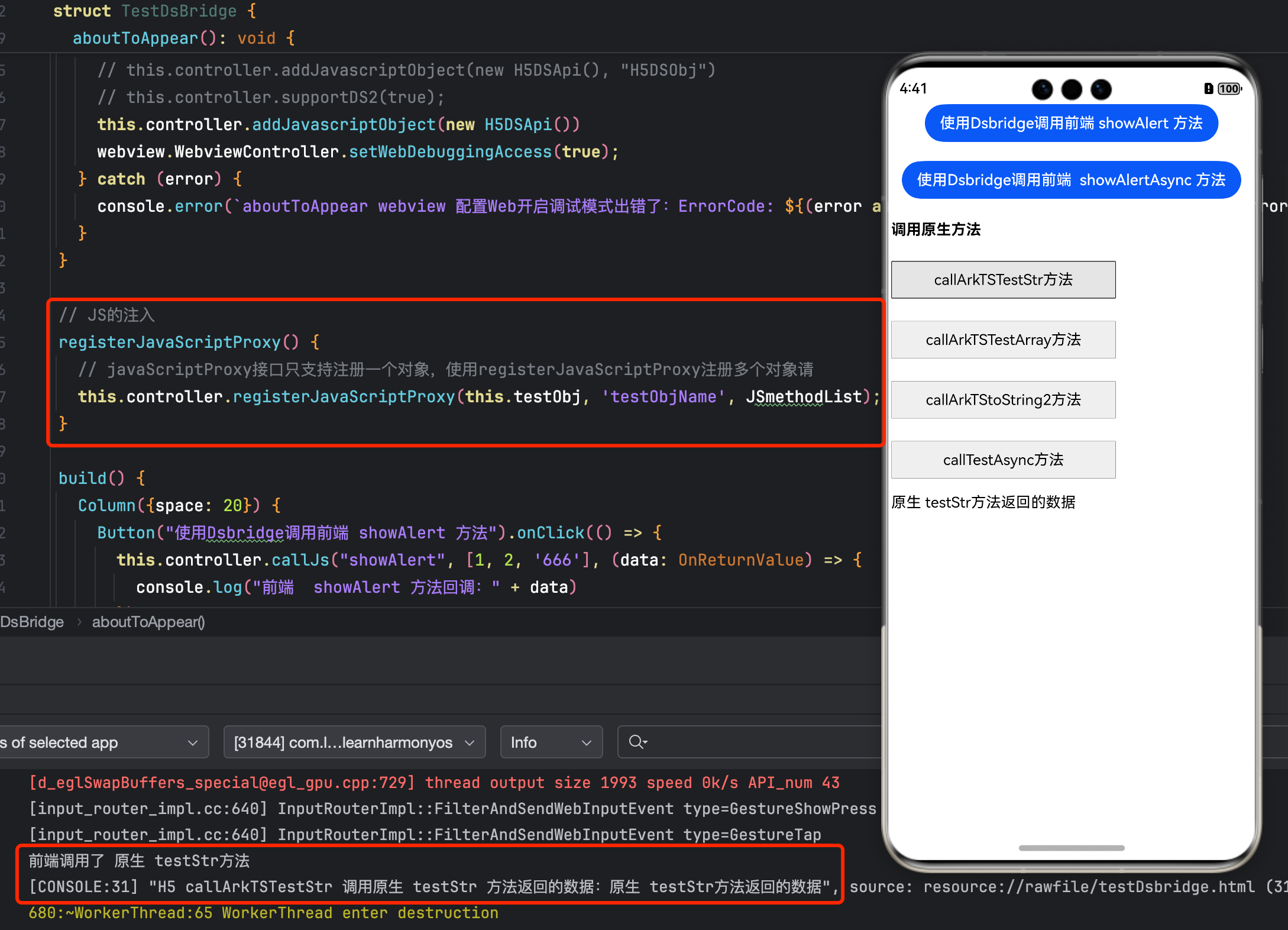Image resolution: width=1288 pixels, height=930 pixels.
Task: Click the '前端调用了 原生 testStr方法' log entry
Action: [x=140, y=861]
